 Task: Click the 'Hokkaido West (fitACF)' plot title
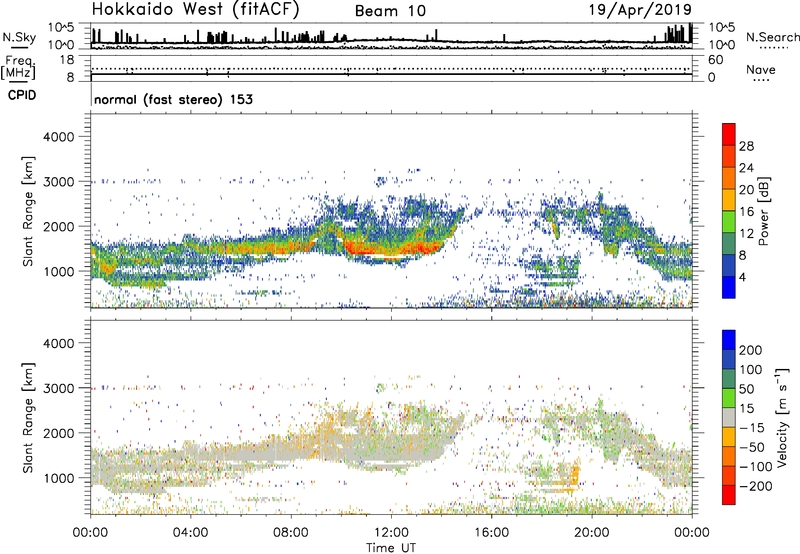coord(195,10)
